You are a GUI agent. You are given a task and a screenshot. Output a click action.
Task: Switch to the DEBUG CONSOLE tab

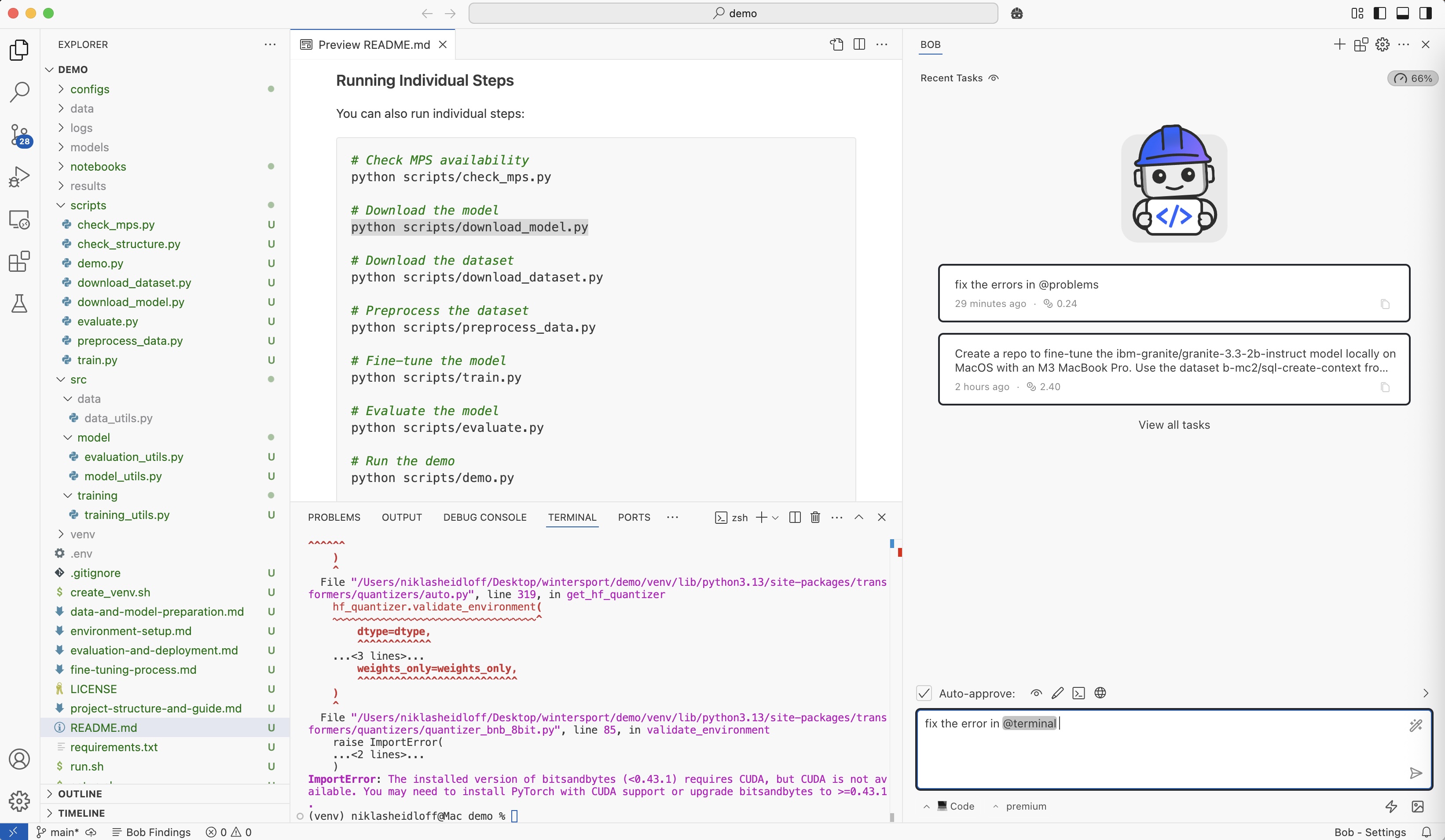coord(484,517)
